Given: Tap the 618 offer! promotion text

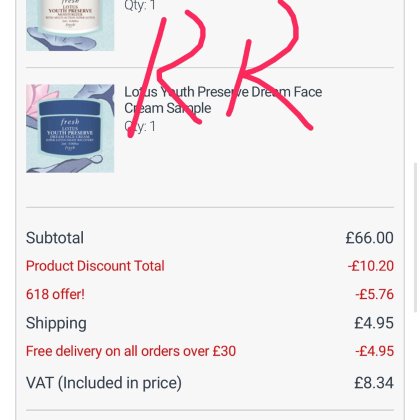Looking at the screenshot, I should point(55,294).
